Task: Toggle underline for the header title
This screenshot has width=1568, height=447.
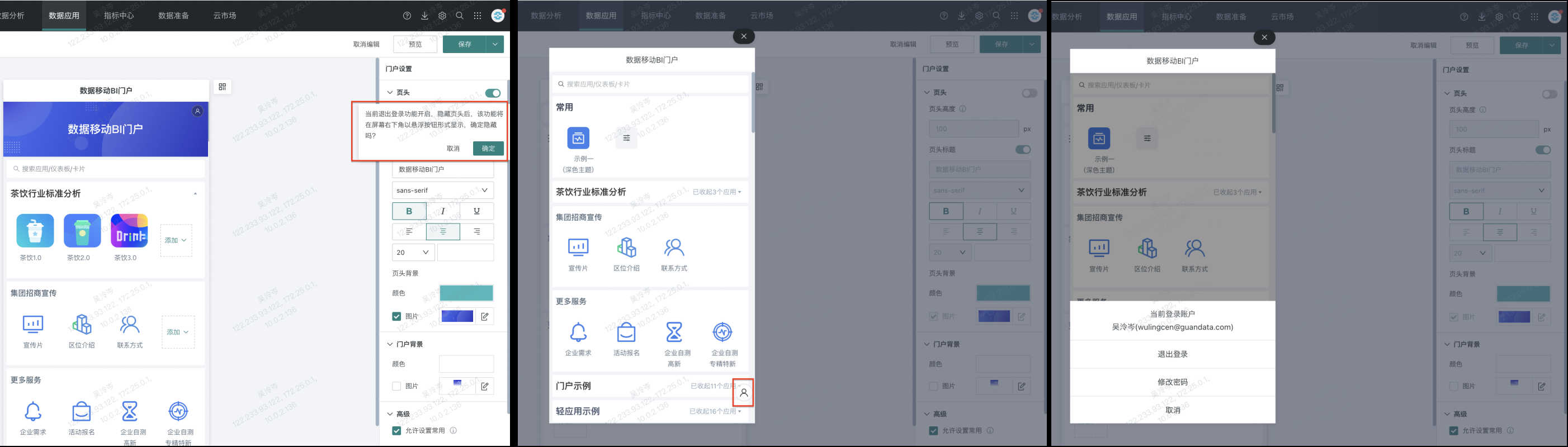Action: pos(476,211)
